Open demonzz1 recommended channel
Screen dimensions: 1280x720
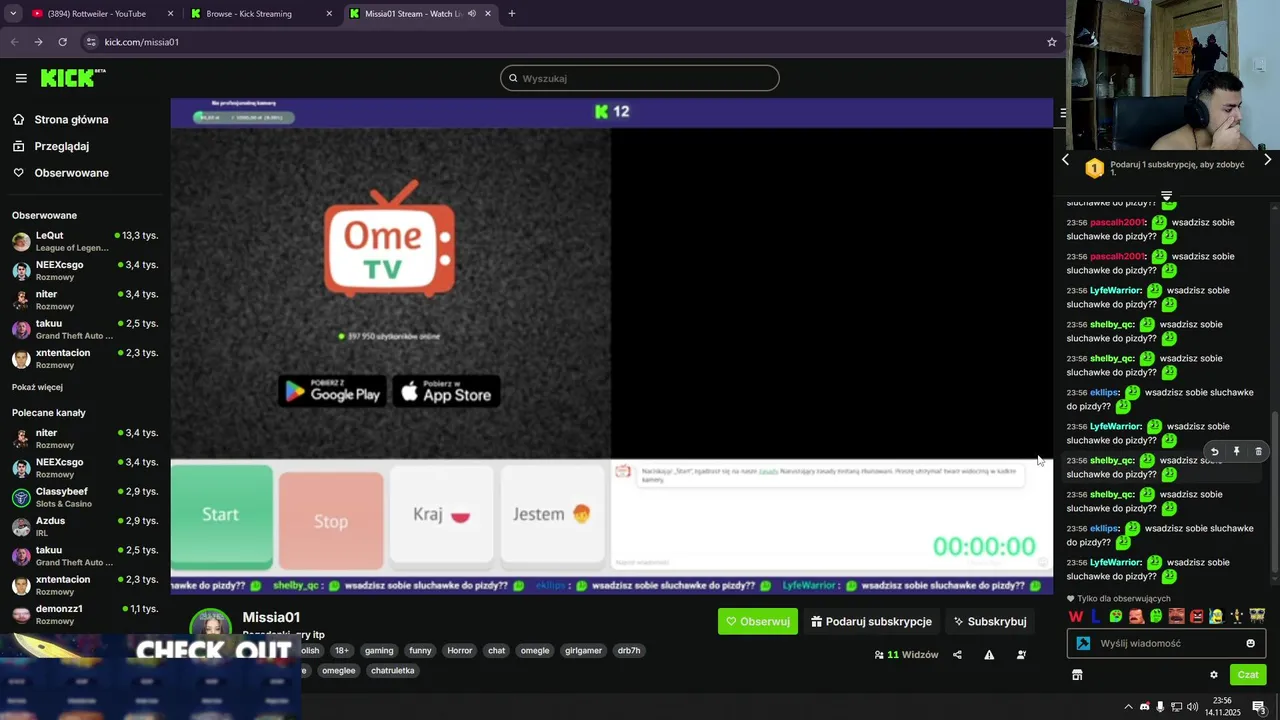tap(85, 614)
